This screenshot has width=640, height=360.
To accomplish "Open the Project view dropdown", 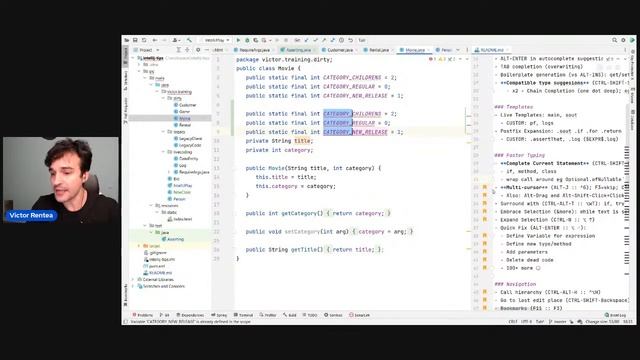I will [147, 50].
